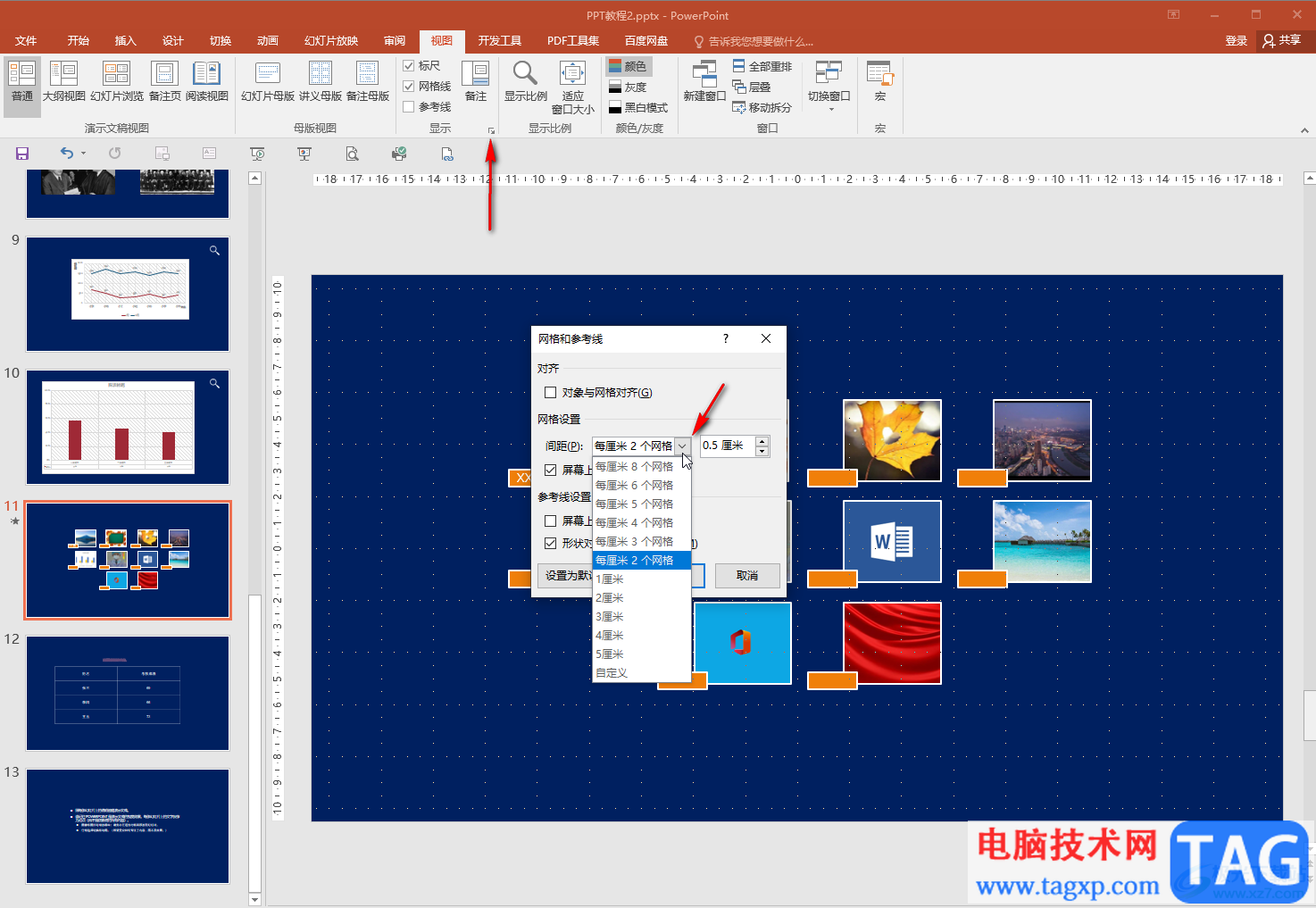Click the print preview magnifier icon
This screenshot has width=1316, height=908.
[353, 154]
